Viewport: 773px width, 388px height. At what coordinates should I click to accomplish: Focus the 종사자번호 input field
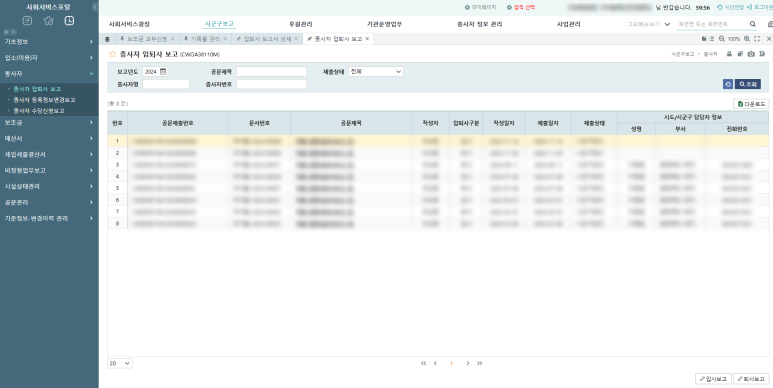pos(272,84)
